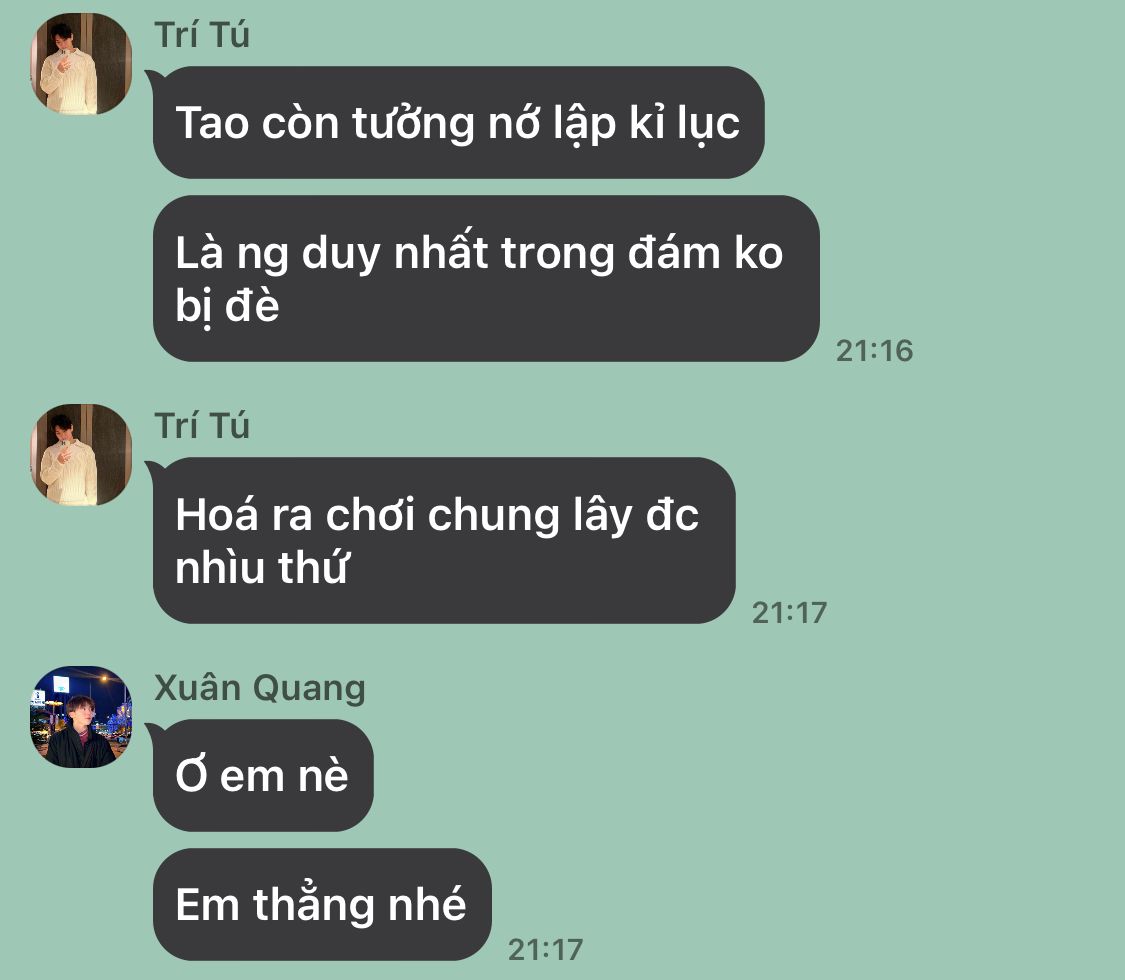Tap the 'Em thằng nhé' message bubble
1125x980 pixels.
[x=321, y=904]
